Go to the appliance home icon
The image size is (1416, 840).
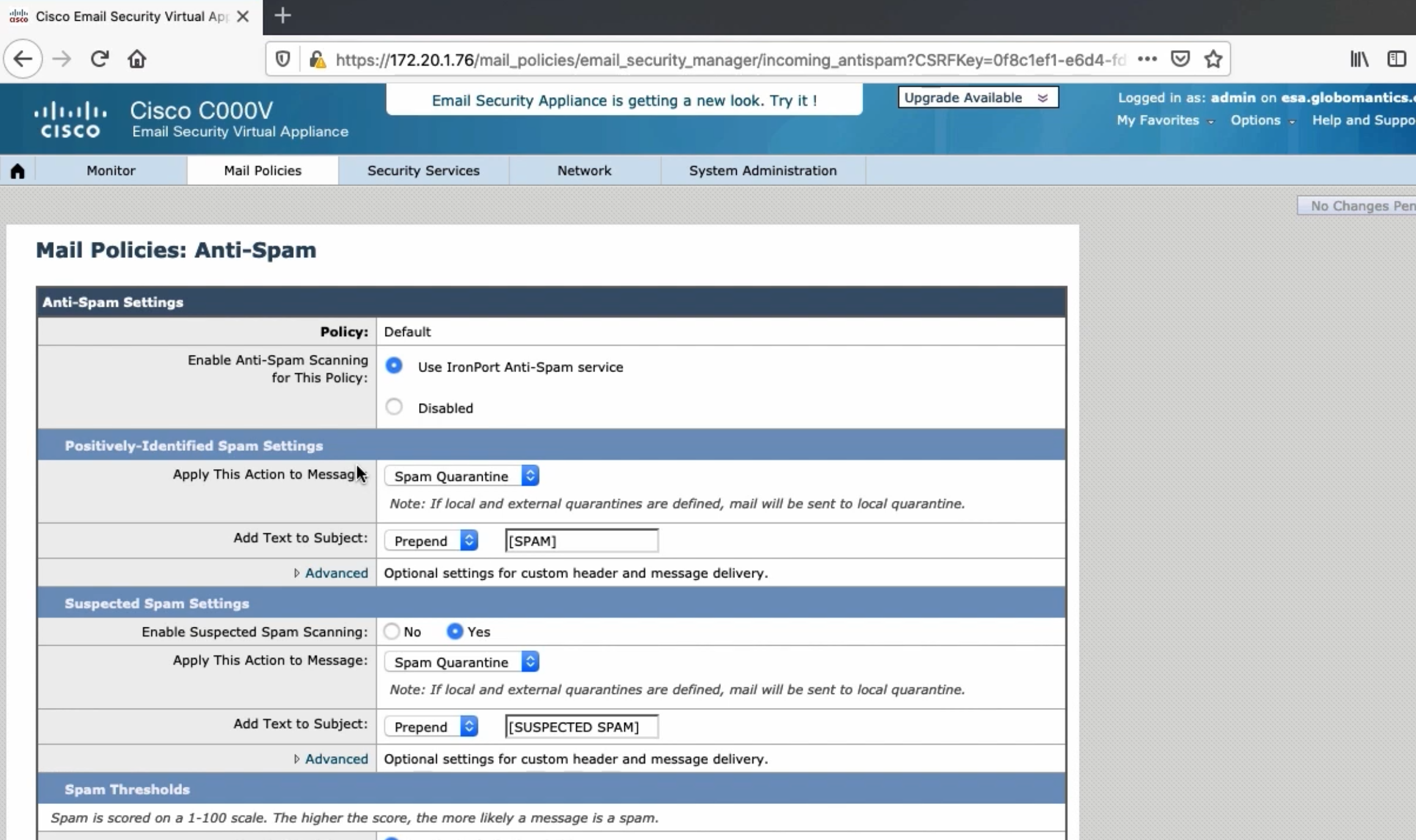coord(18,171)
